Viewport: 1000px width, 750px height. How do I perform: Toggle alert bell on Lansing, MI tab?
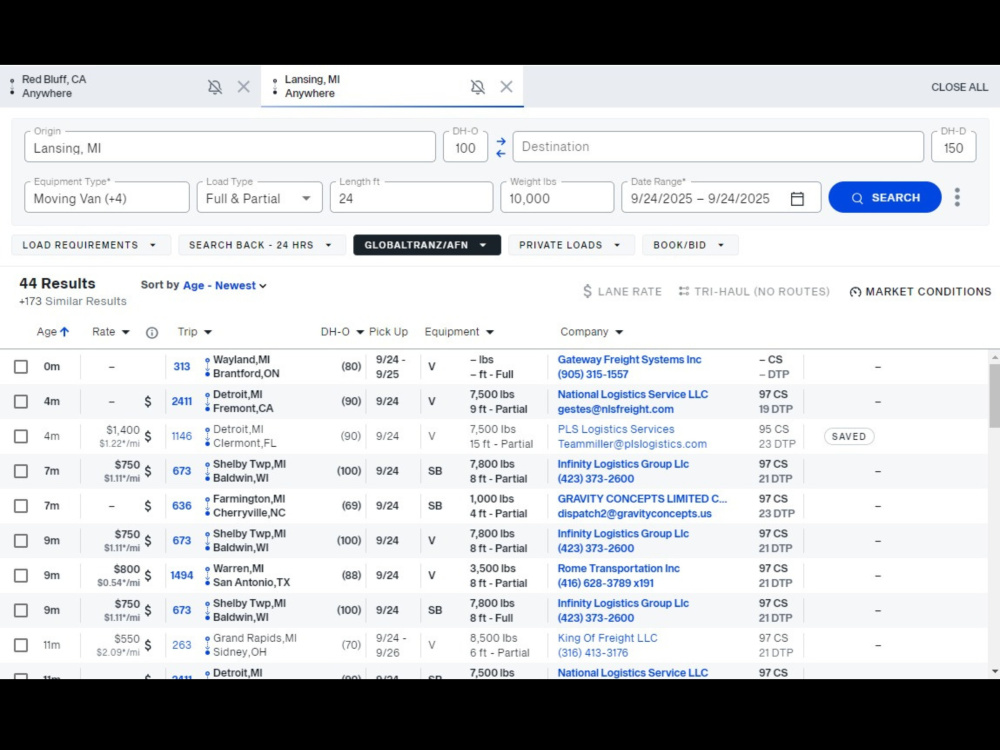tap(478, 87)
